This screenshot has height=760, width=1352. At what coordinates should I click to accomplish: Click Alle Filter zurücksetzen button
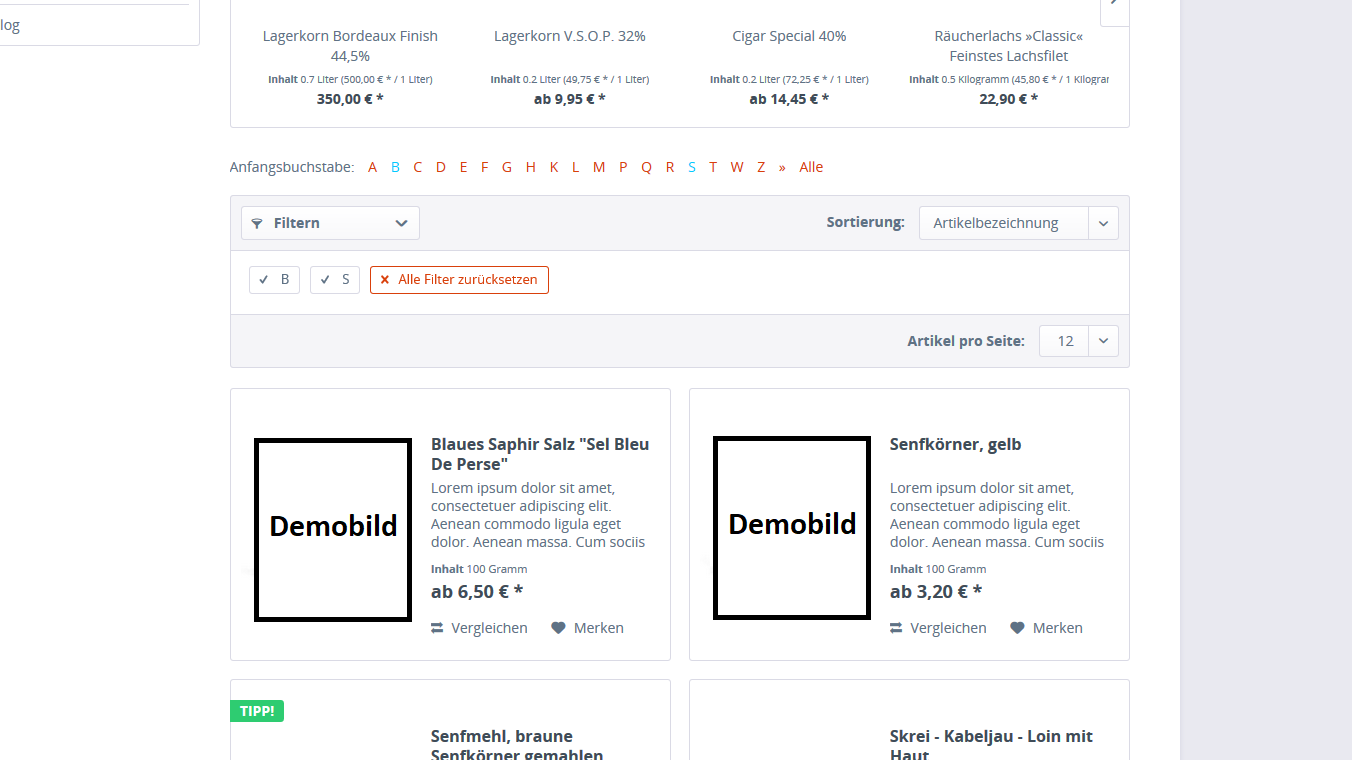pyautogui.click(x=459, y=280)
